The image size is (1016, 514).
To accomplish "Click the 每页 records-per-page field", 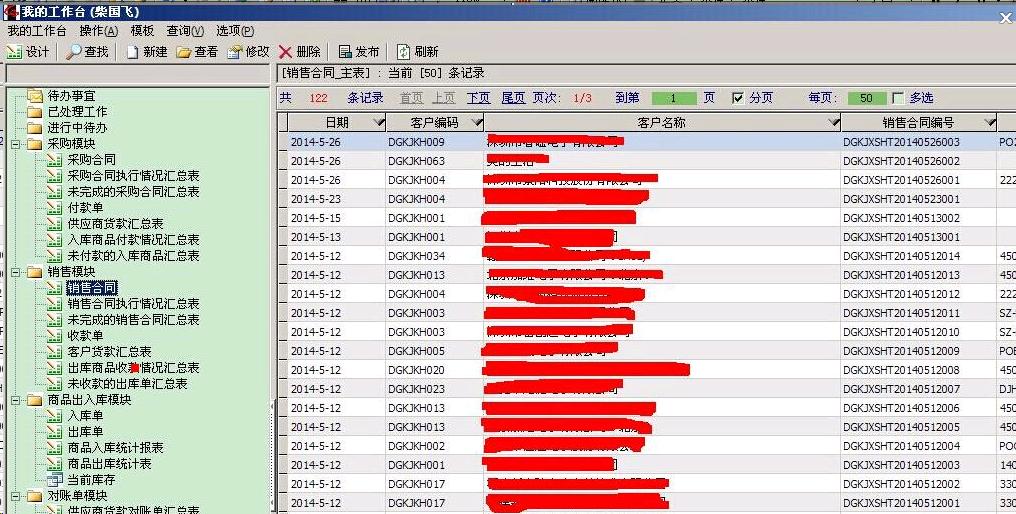I will tap(866, 98).
